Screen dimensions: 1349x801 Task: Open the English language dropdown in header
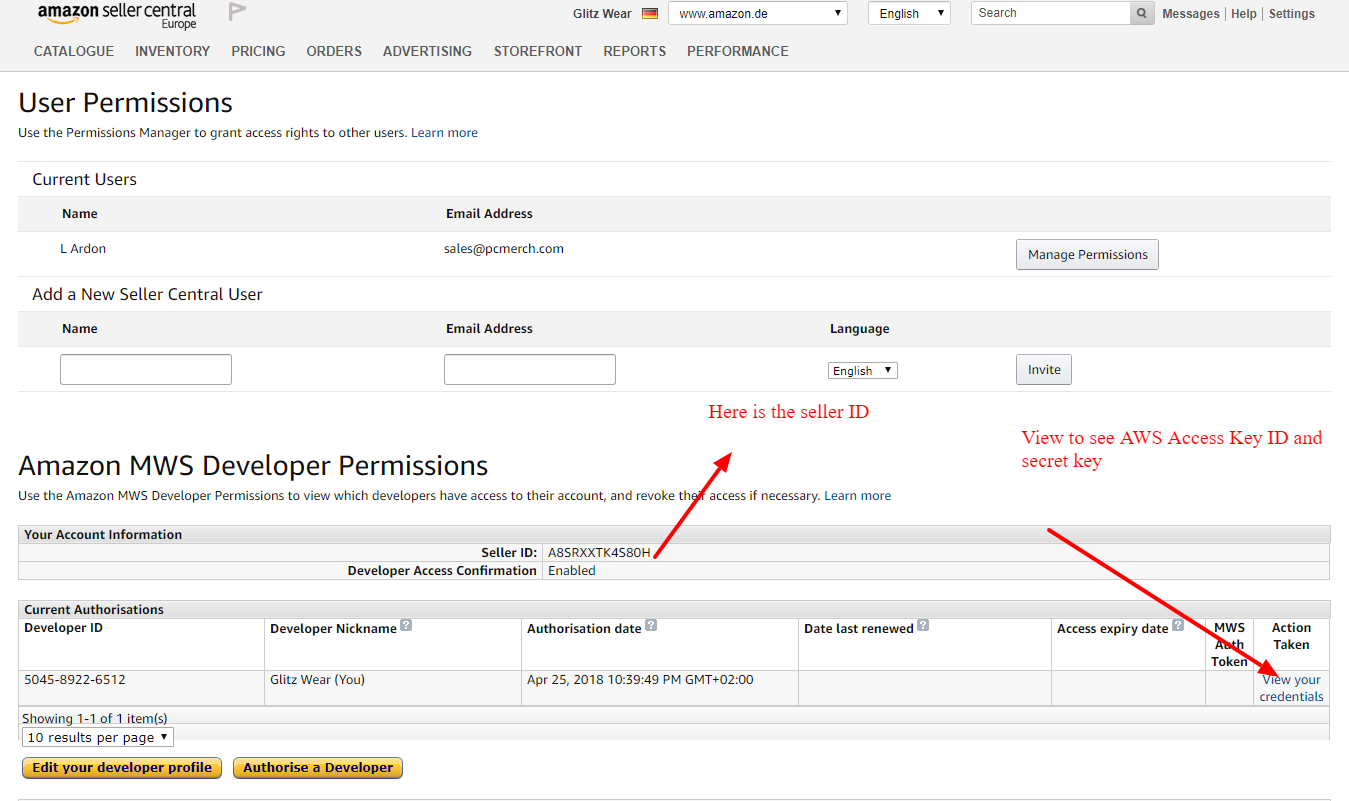(909, 13)
